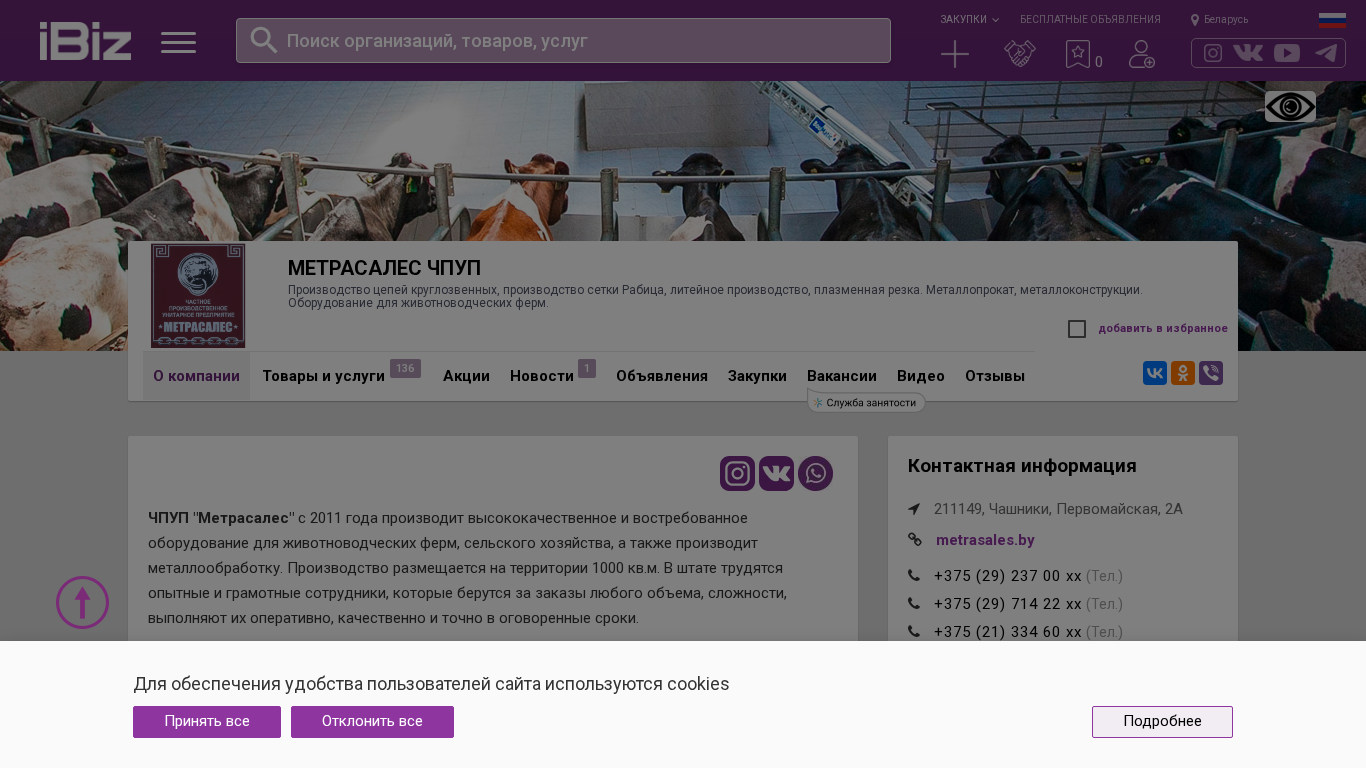Share page via Odnoklassniki icon
This screenshot has height=768, width=1366.
pos(1183,373)
